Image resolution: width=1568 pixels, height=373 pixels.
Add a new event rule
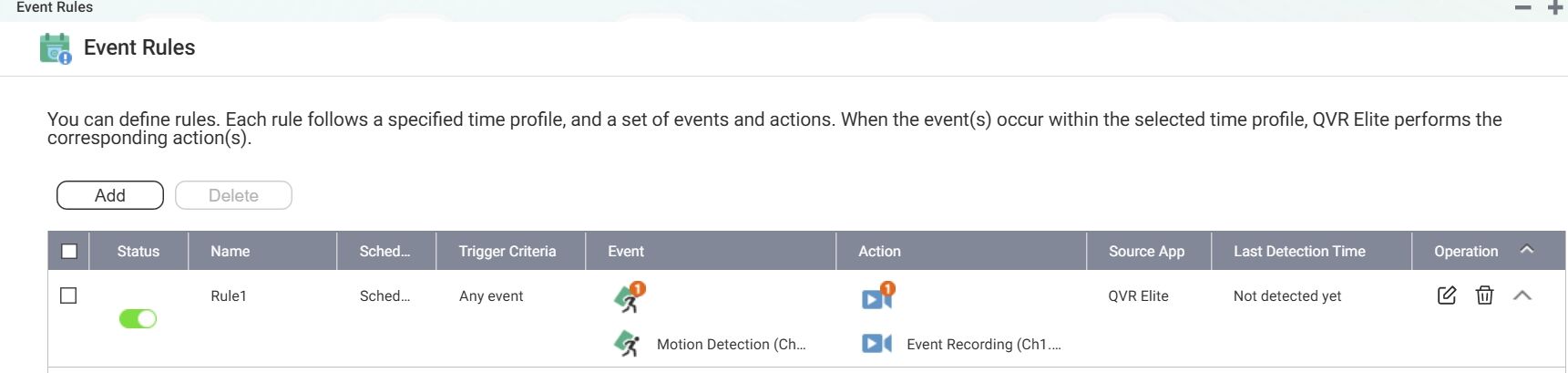[110, 195]
